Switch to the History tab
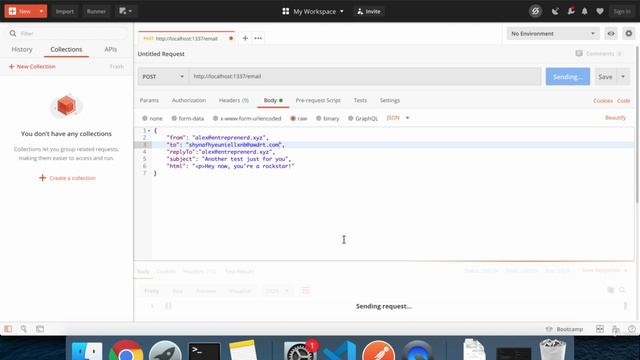Viewport: 640px width, 360px height. click(x=22, y=49)
